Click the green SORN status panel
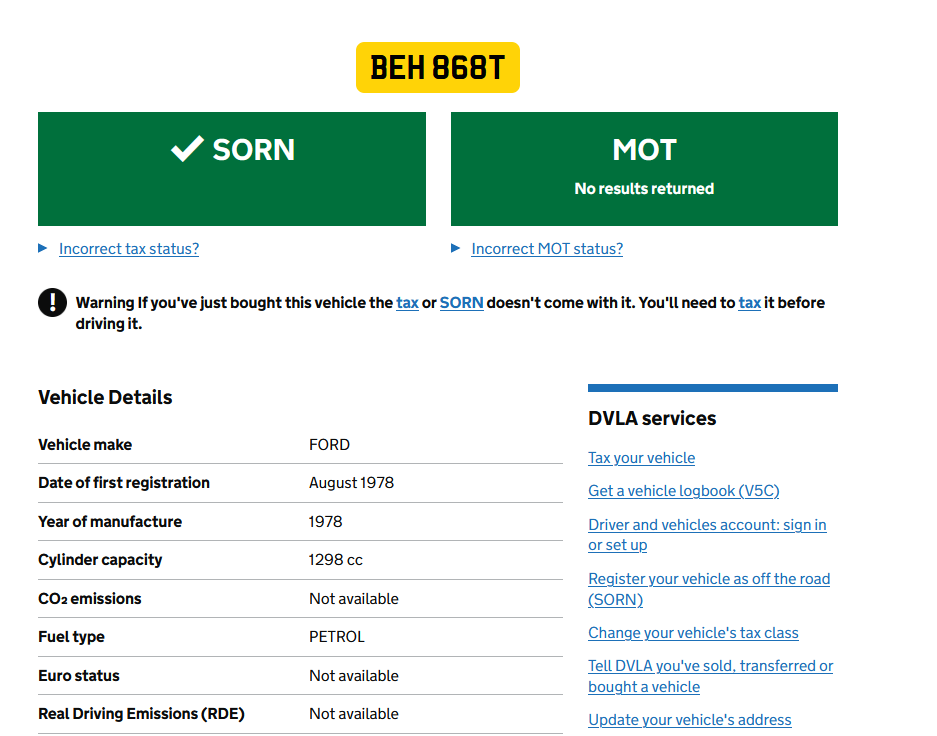 (231, 190)
